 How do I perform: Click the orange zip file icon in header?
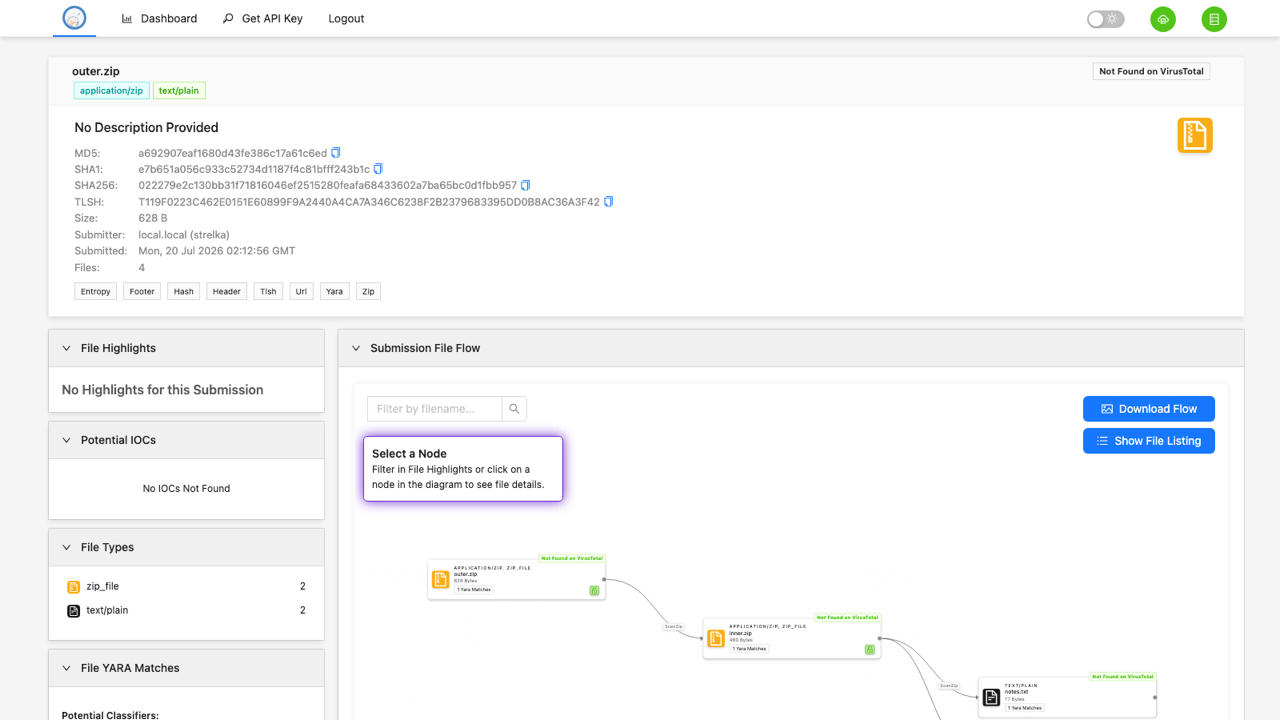tap(1195, 135)
